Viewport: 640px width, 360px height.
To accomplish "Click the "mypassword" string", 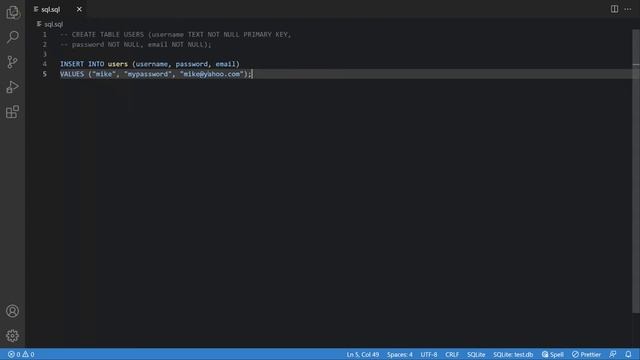I will coord(148,74).
